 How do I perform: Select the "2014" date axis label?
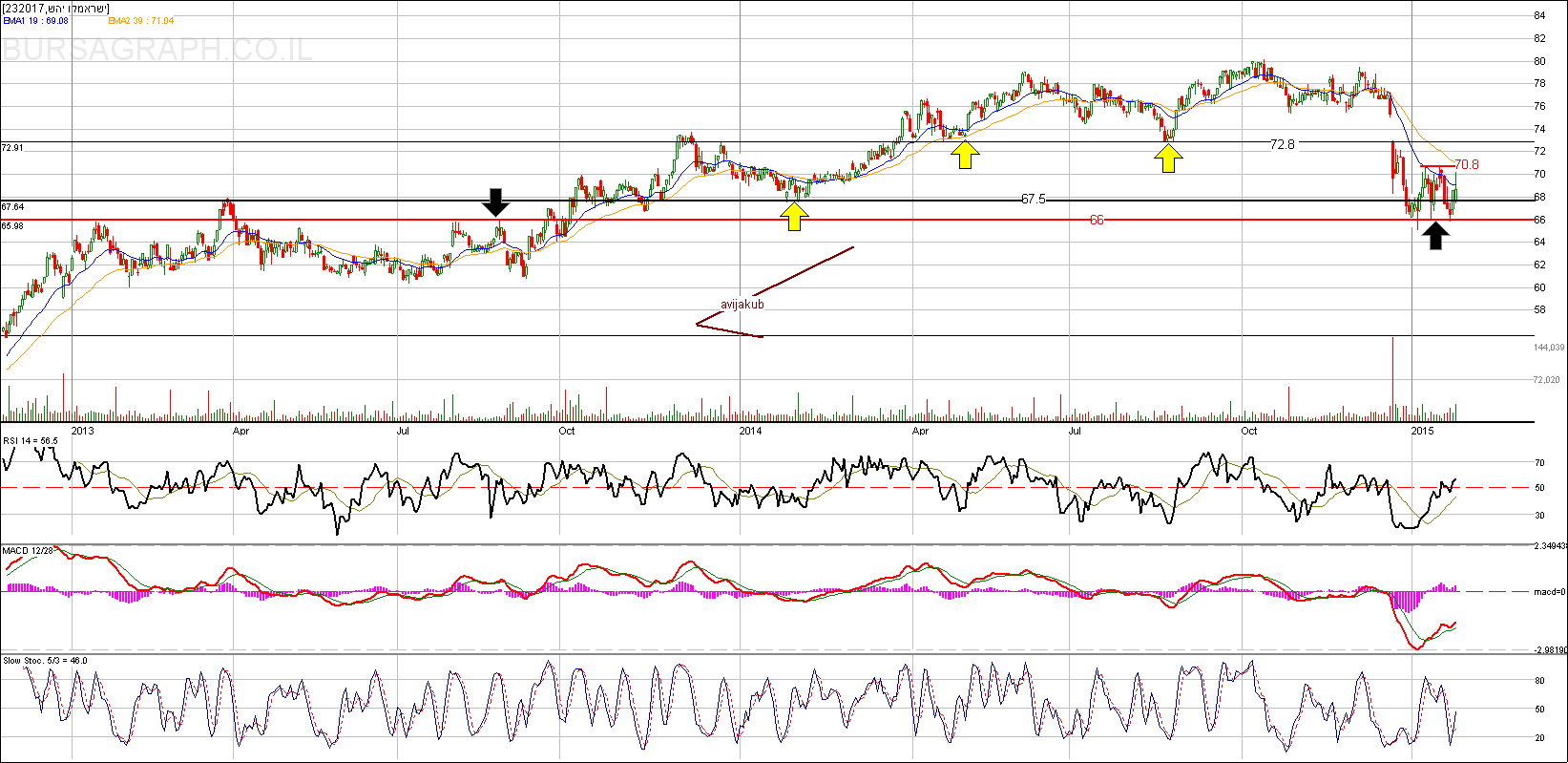click(x=751, y=431)
